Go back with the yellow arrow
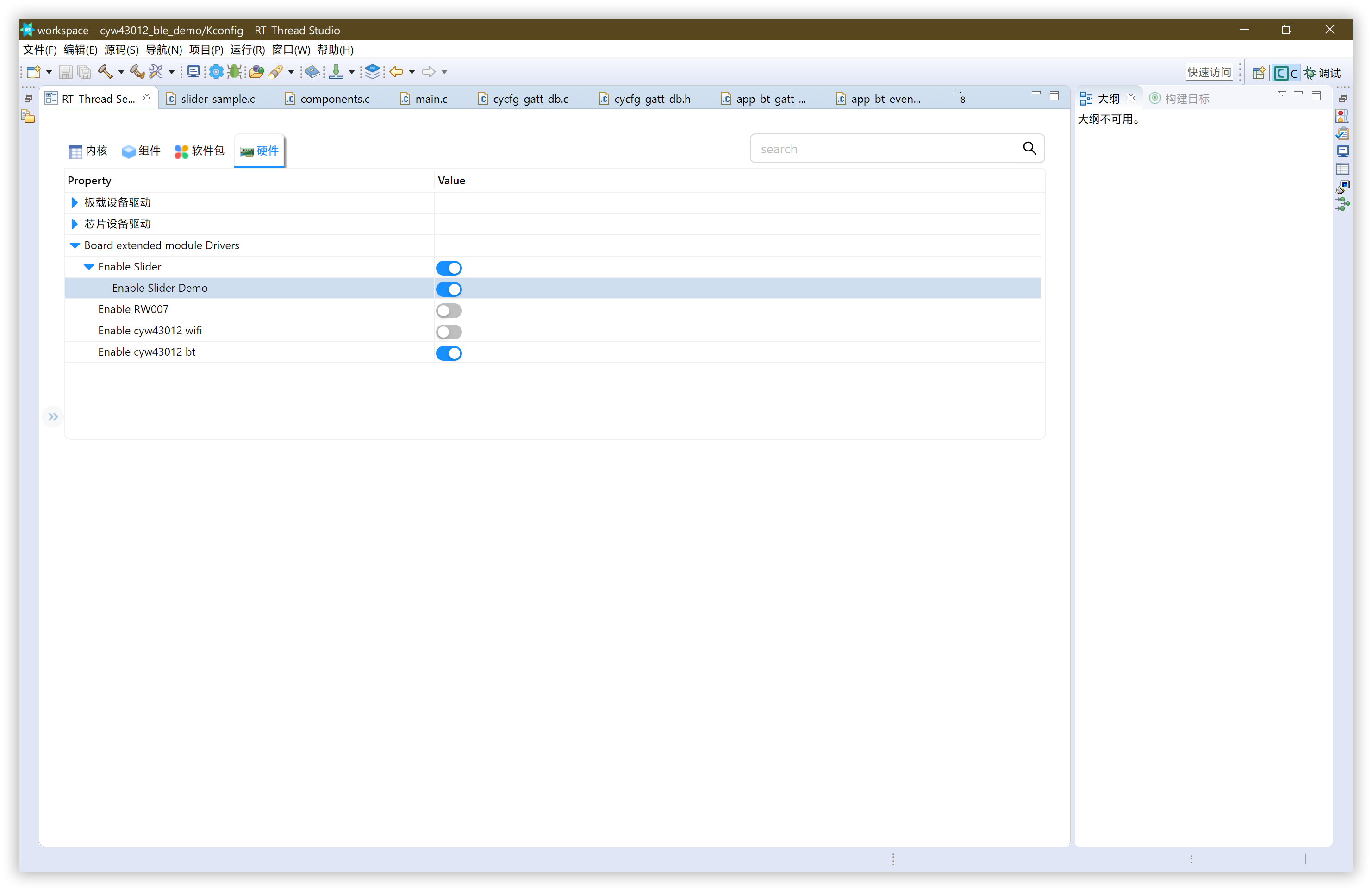Screen dimensions: 1372x891 click(x=396, y=72)
